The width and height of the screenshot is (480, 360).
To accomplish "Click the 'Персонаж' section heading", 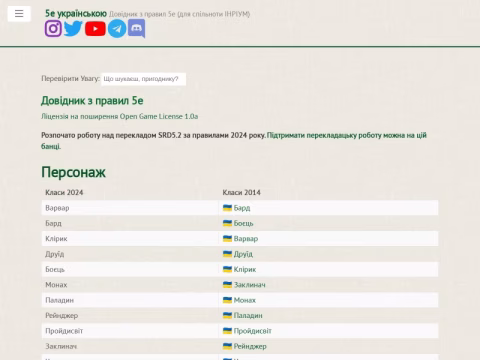I will (73, 172).
